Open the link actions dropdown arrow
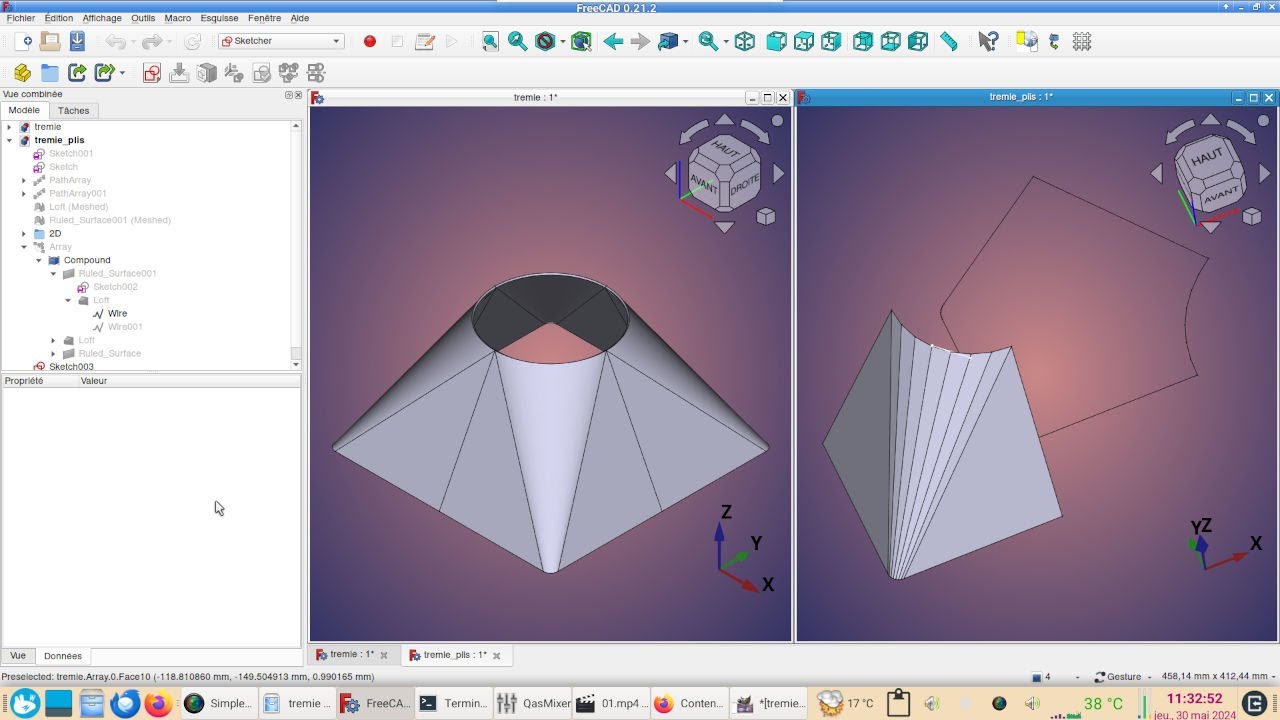The height and width of the screenshot is (720, 1280). tap(122, 73)
